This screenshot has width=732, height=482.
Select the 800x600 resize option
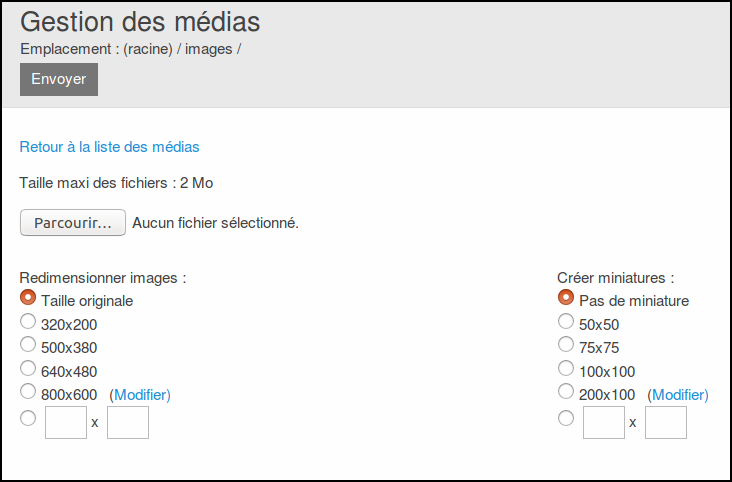click(x=28, y=392)
